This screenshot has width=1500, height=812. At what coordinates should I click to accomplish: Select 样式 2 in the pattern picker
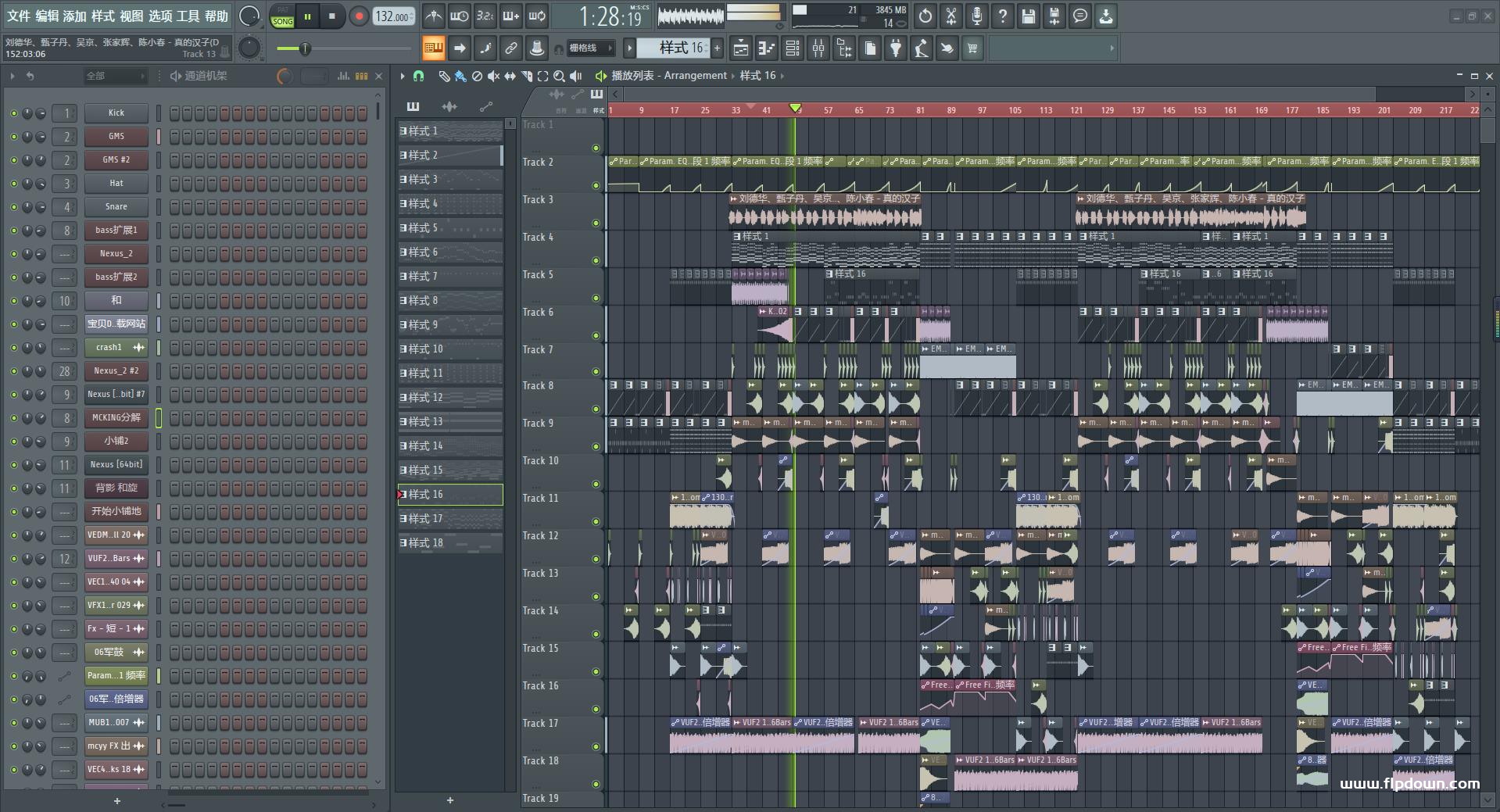point(450,156)
